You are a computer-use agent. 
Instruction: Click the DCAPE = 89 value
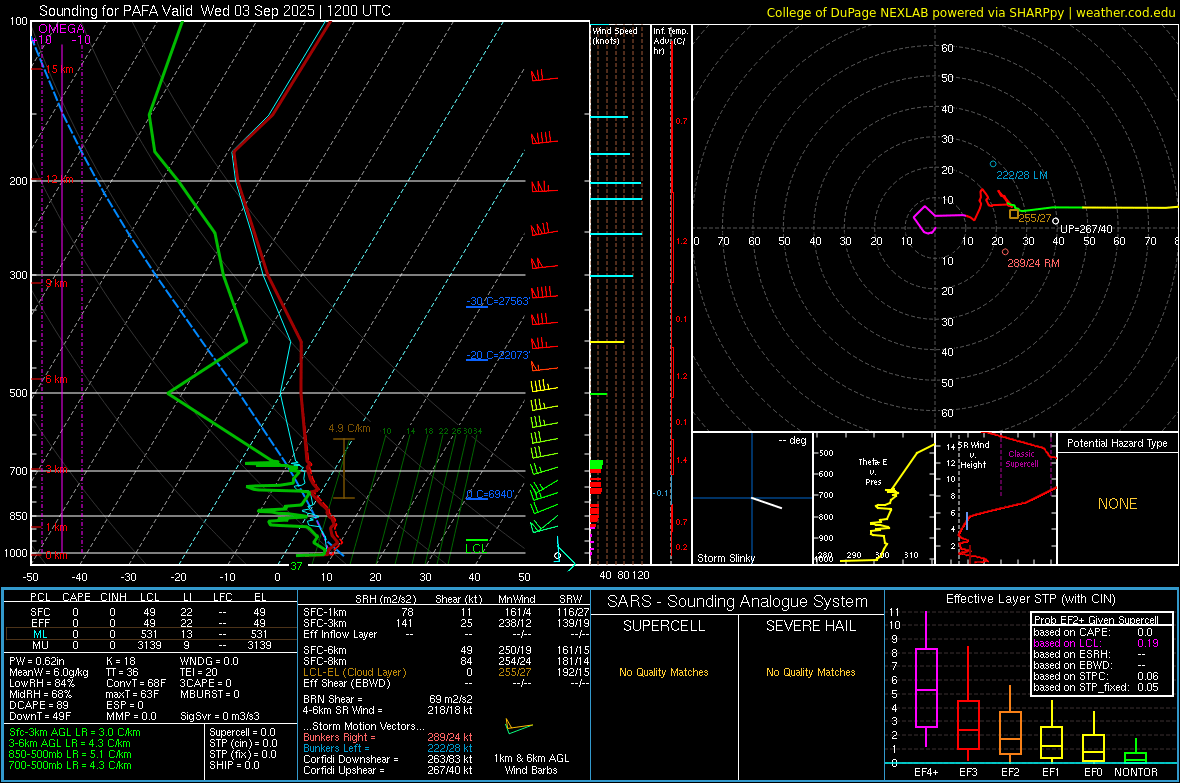click(39, 705)
